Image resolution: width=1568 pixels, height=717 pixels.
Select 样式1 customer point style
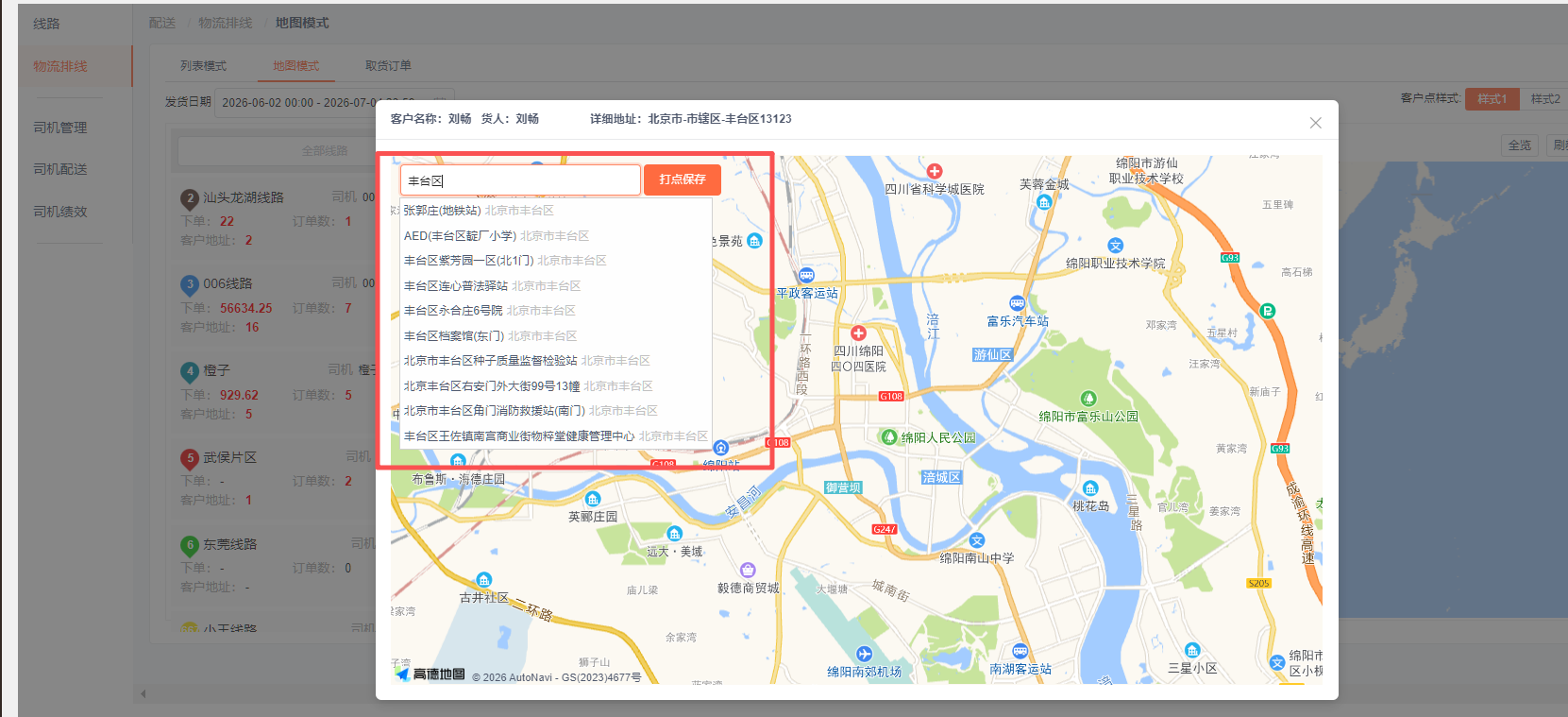pos(1492,98)
